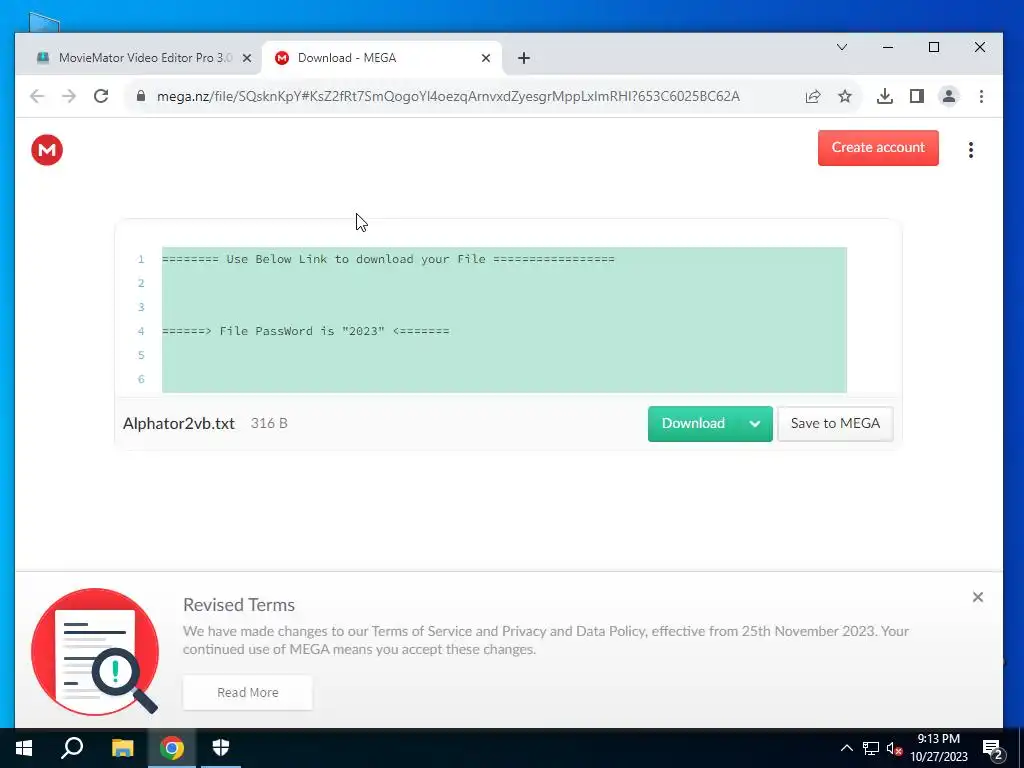This screenshot has height=768, width=1024.
Task: Click the 316 B file size
Action: tap(269, 423)
